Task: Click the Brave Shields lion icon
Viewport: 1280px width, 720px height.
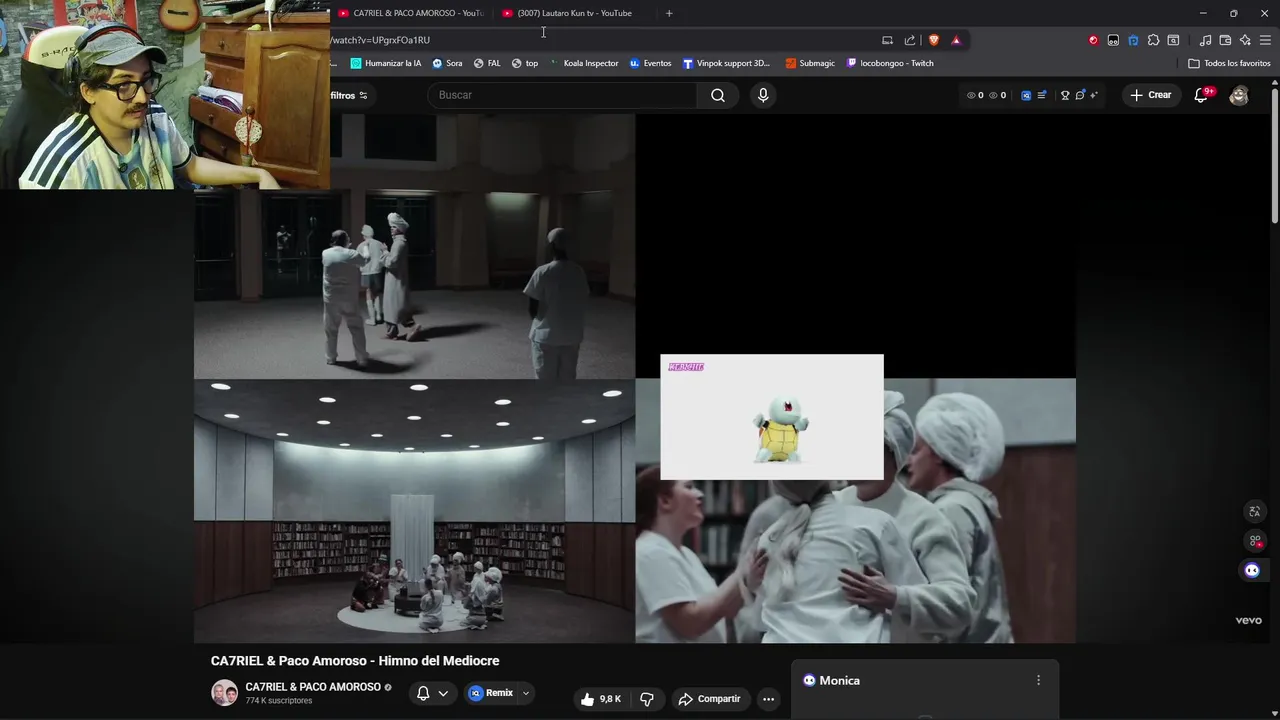Action: click(x=934, y=40)
